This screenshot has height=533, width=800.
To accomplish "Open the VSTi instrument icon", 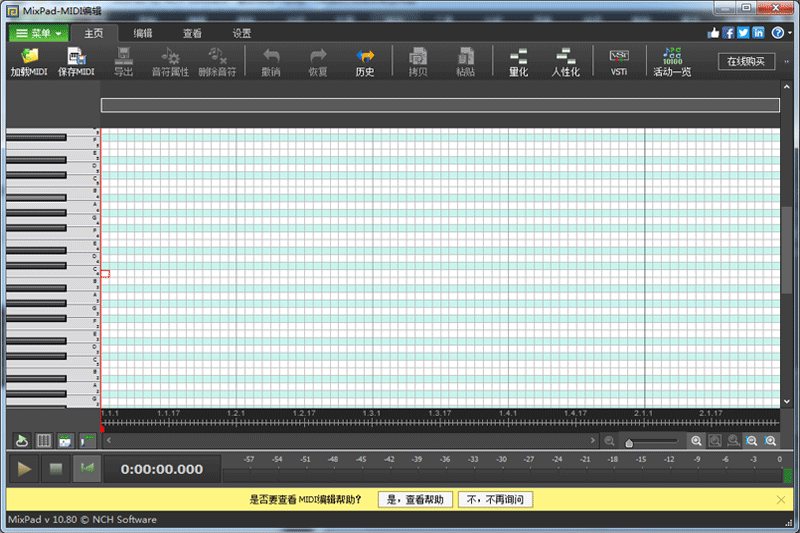I will coord(619,62).
